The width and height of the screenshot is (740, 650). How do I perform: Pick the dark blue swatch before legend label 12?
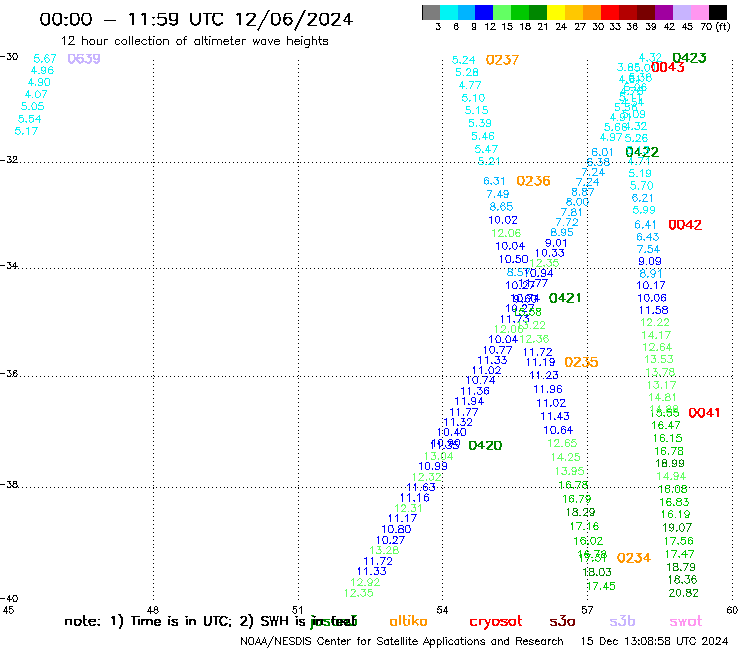pyautogui.click(x=484, y=12)
